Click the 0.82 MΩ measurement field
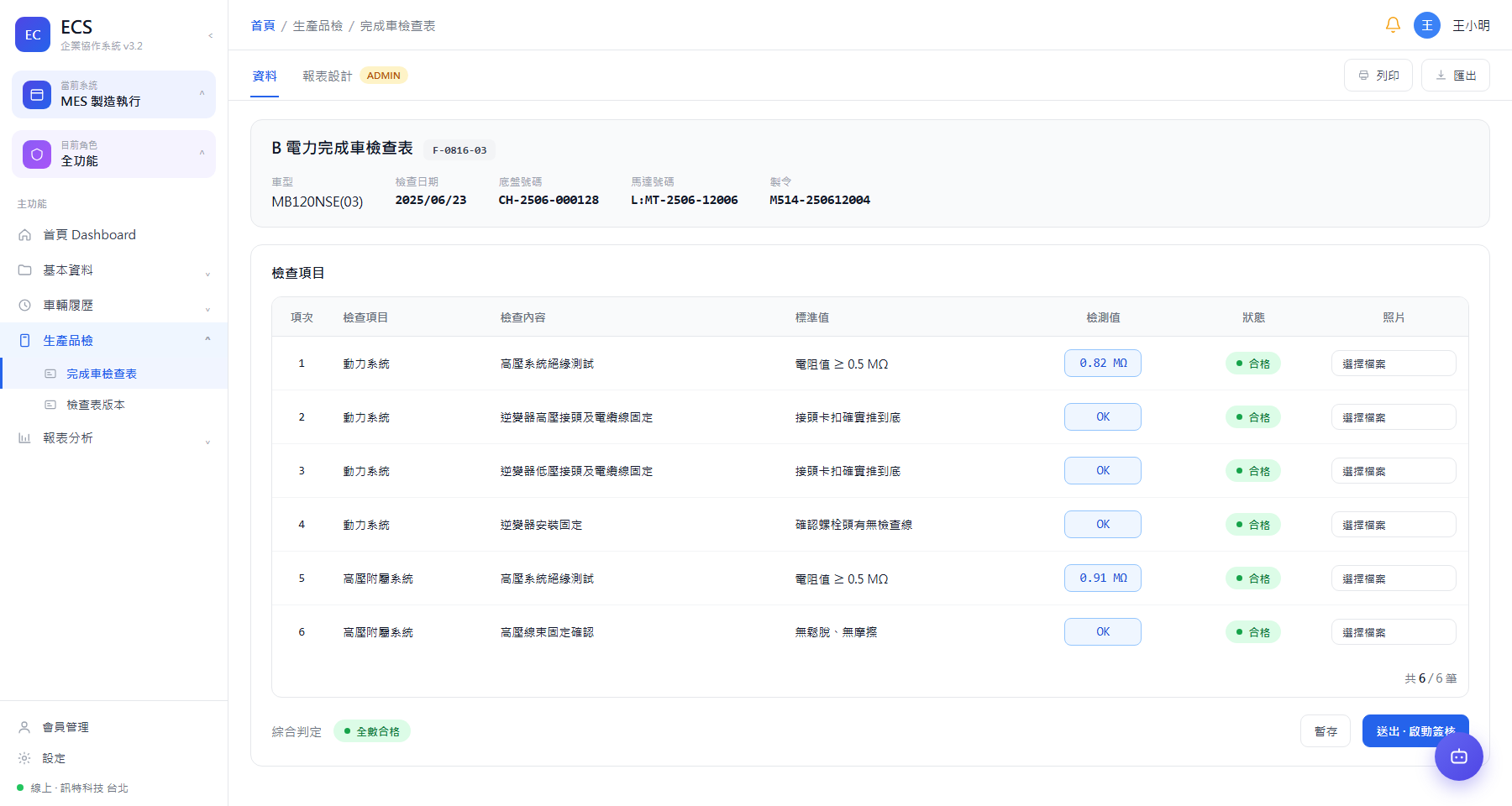 pos(1103,364)
